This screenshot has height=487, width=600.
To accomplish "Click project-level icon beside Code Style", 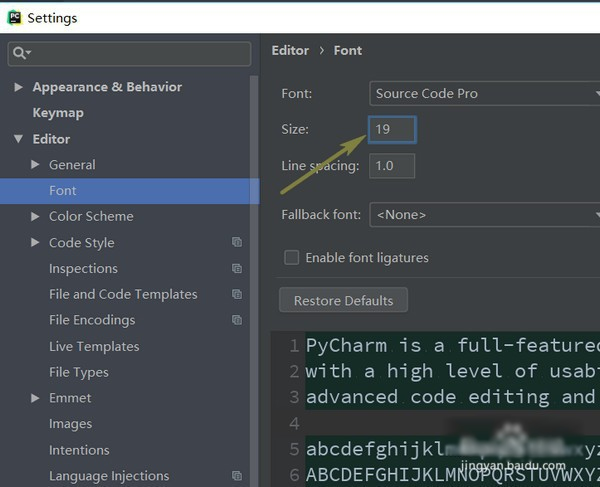I will (x=237, y=243).
